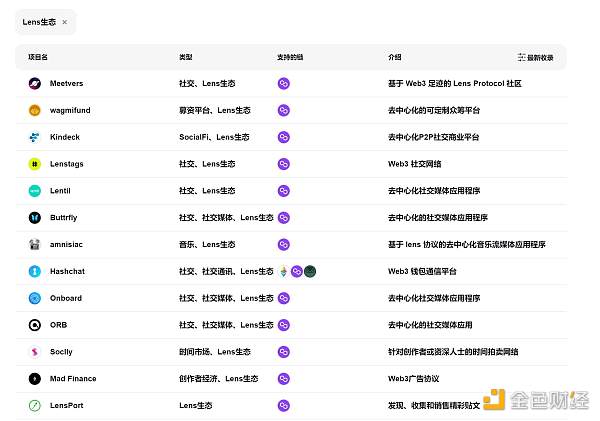Click amnisiac's 音乐、Lens生态 type cell
The width and height of the screenshot is (600, 421).
(x=207, y=244)
